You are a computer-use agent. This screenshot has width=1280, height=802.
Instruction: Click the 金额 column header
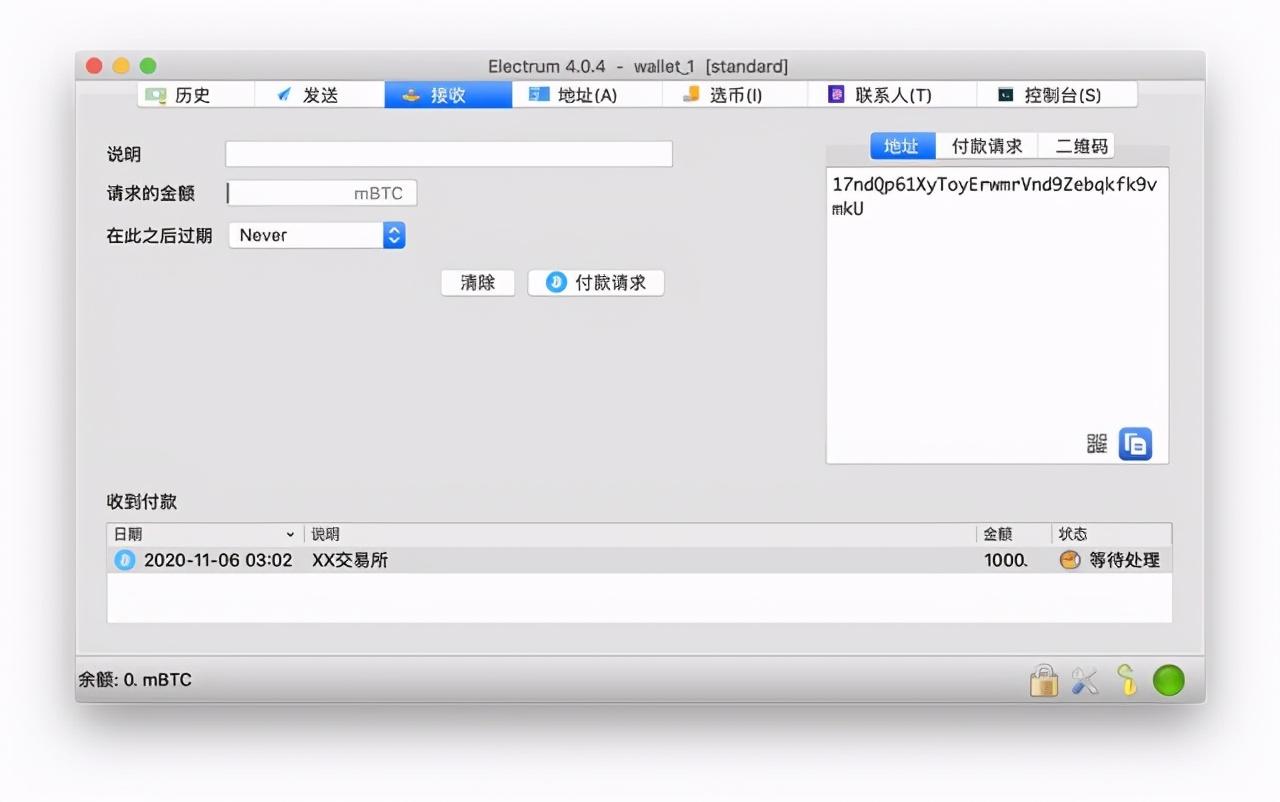click(x=1014, y=534)
